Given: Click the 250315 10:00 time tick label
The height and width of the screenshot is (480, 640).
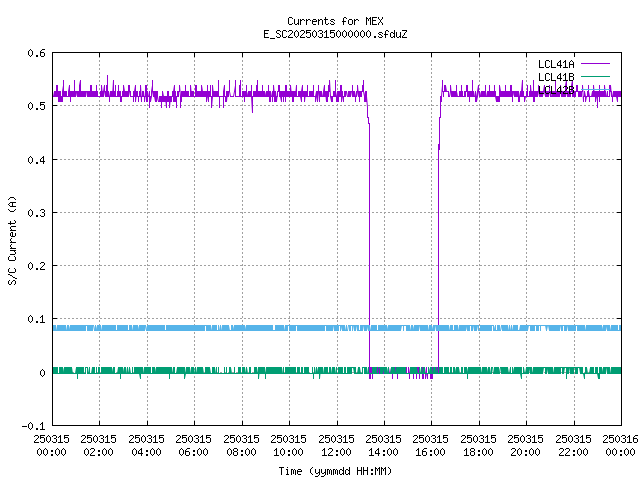Looking at the screenshot, I should pos(288,445).
